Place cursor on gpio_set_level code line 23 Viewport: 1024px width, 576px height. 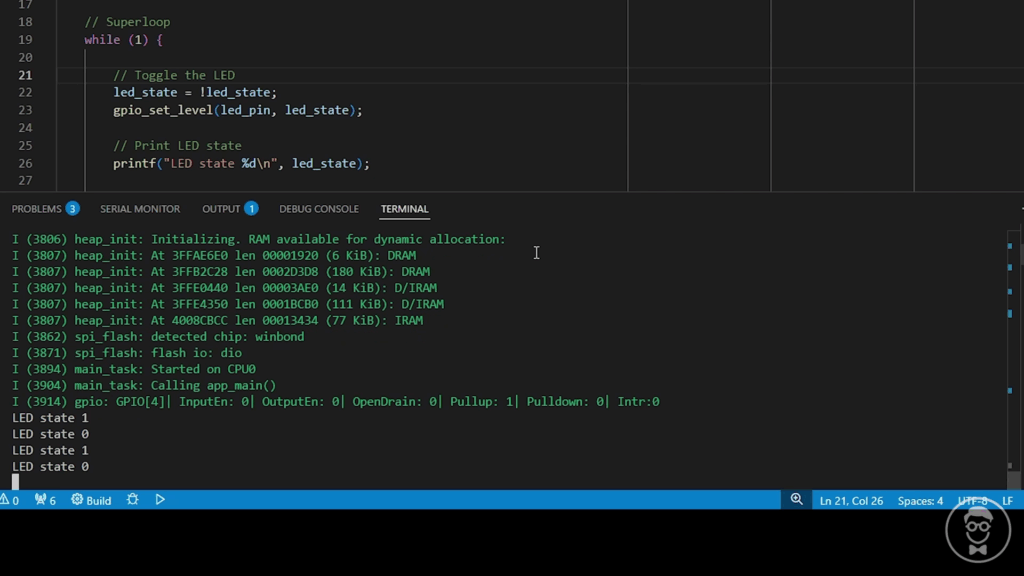[238, 110]
